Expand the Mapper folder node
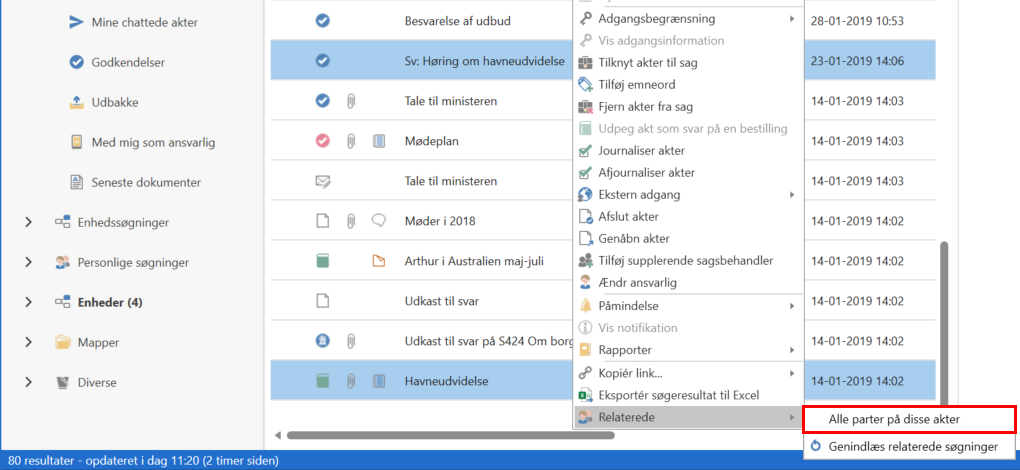 pos(29,342)
